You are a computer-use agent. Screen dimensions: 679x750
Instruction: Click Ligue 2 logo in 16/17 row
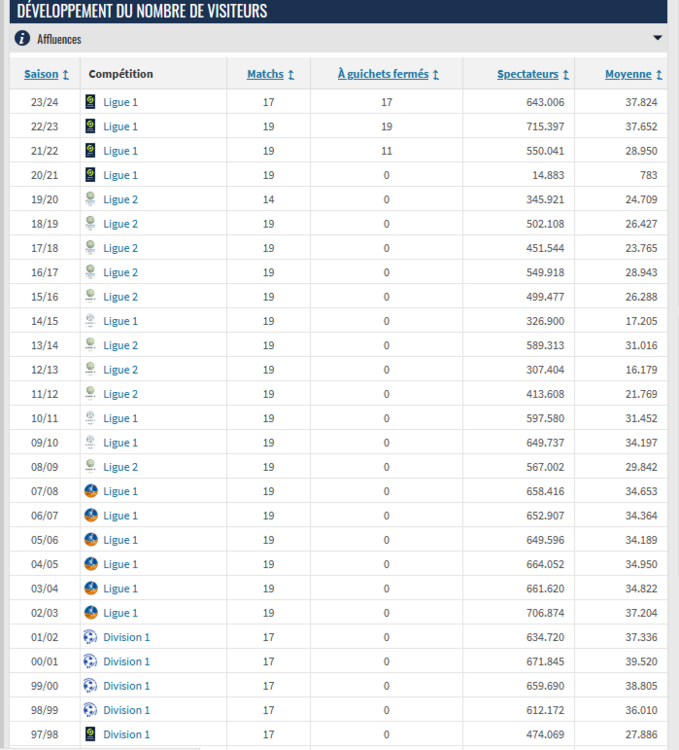(90, 272)
